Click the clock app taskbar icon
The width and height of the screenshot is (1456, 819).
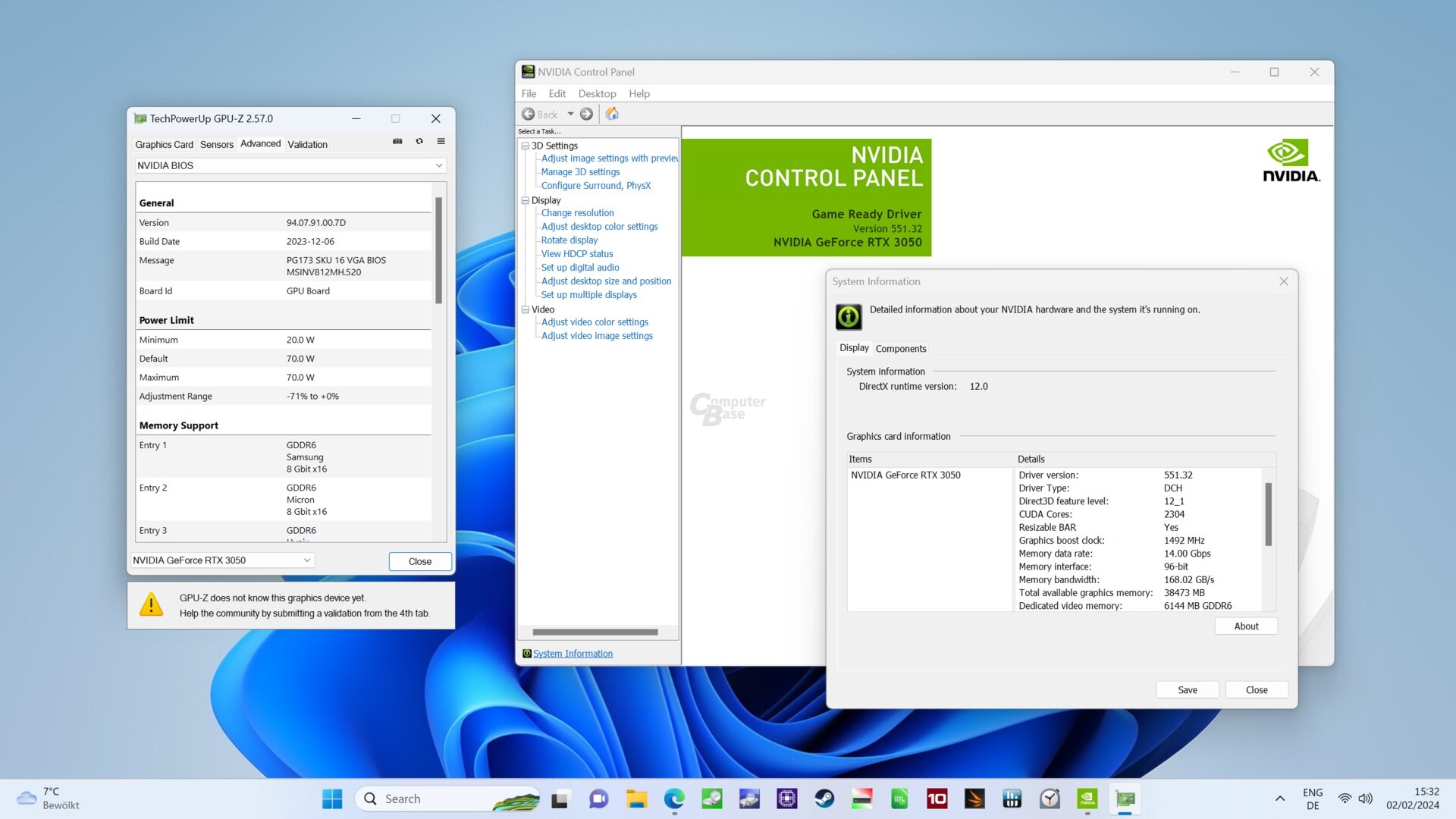click(x=1050, y=799)
